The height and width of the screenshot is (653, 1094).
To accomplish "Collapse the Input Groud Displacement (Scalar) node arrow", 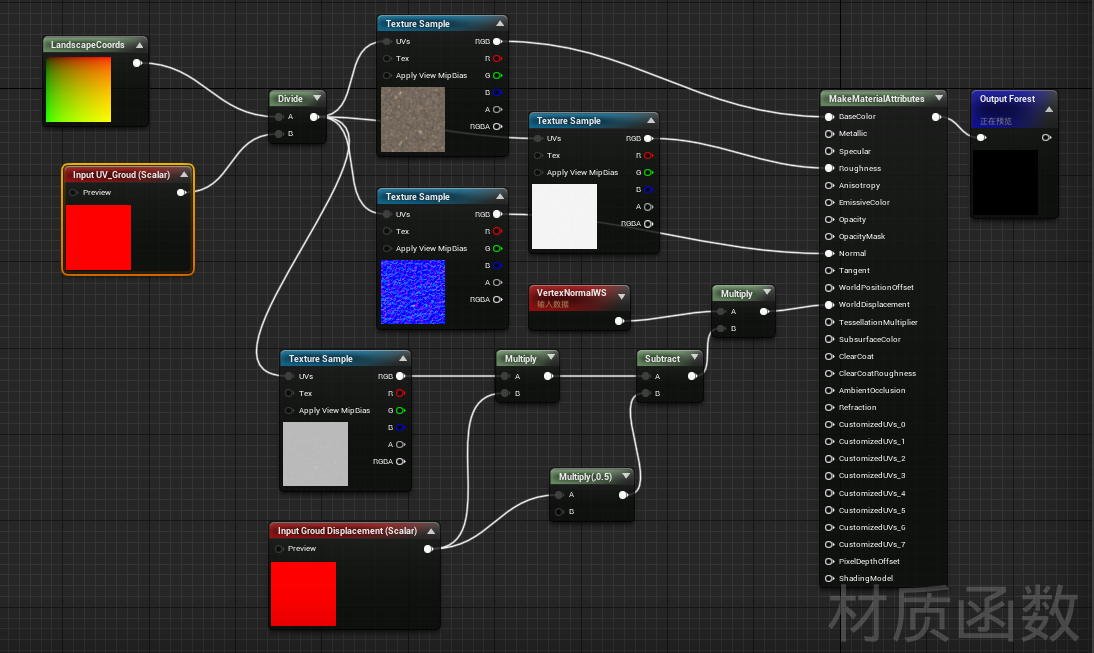I will 431,531.
